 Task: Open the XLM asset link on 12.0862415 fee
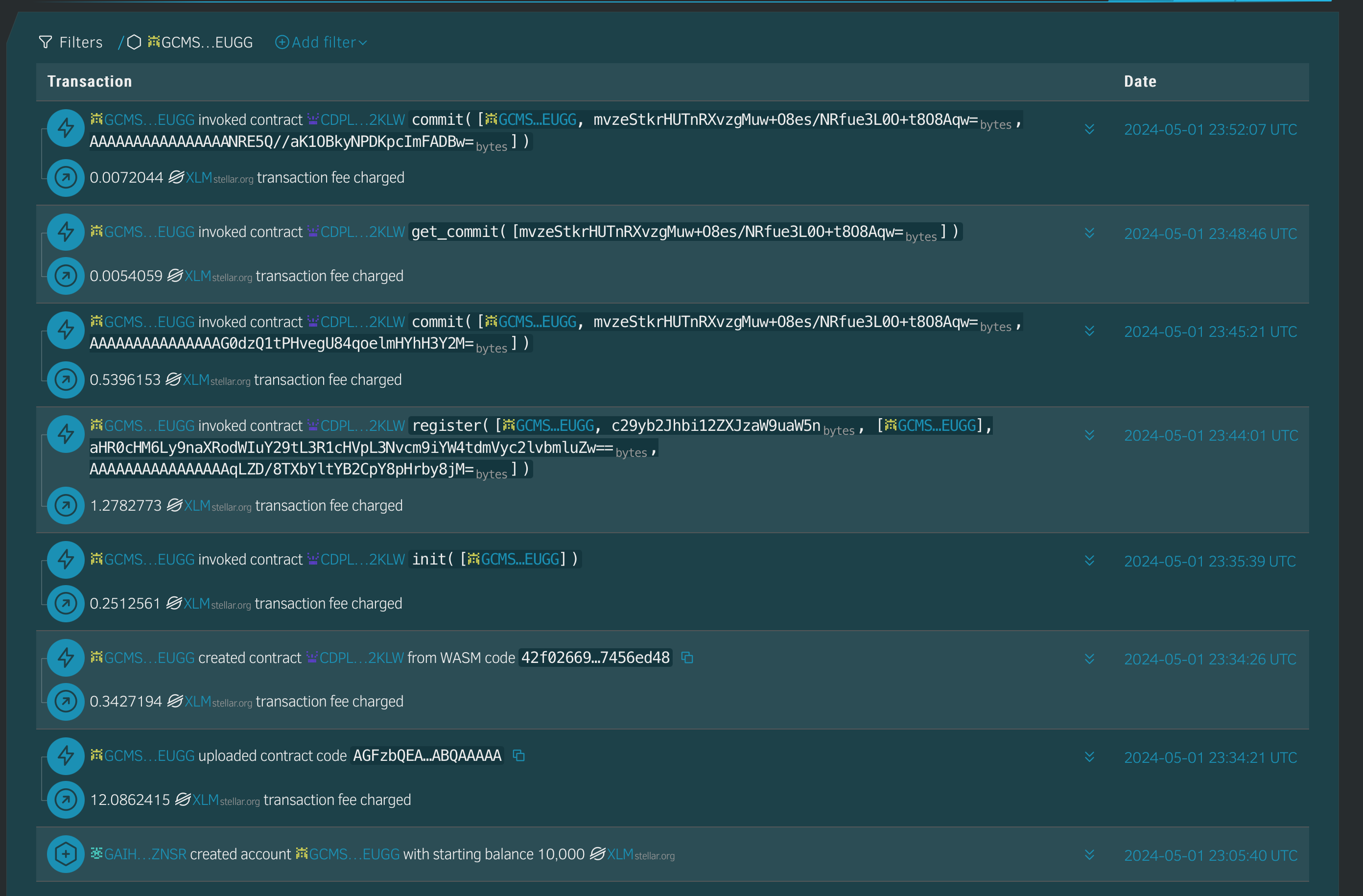point(218,800)
